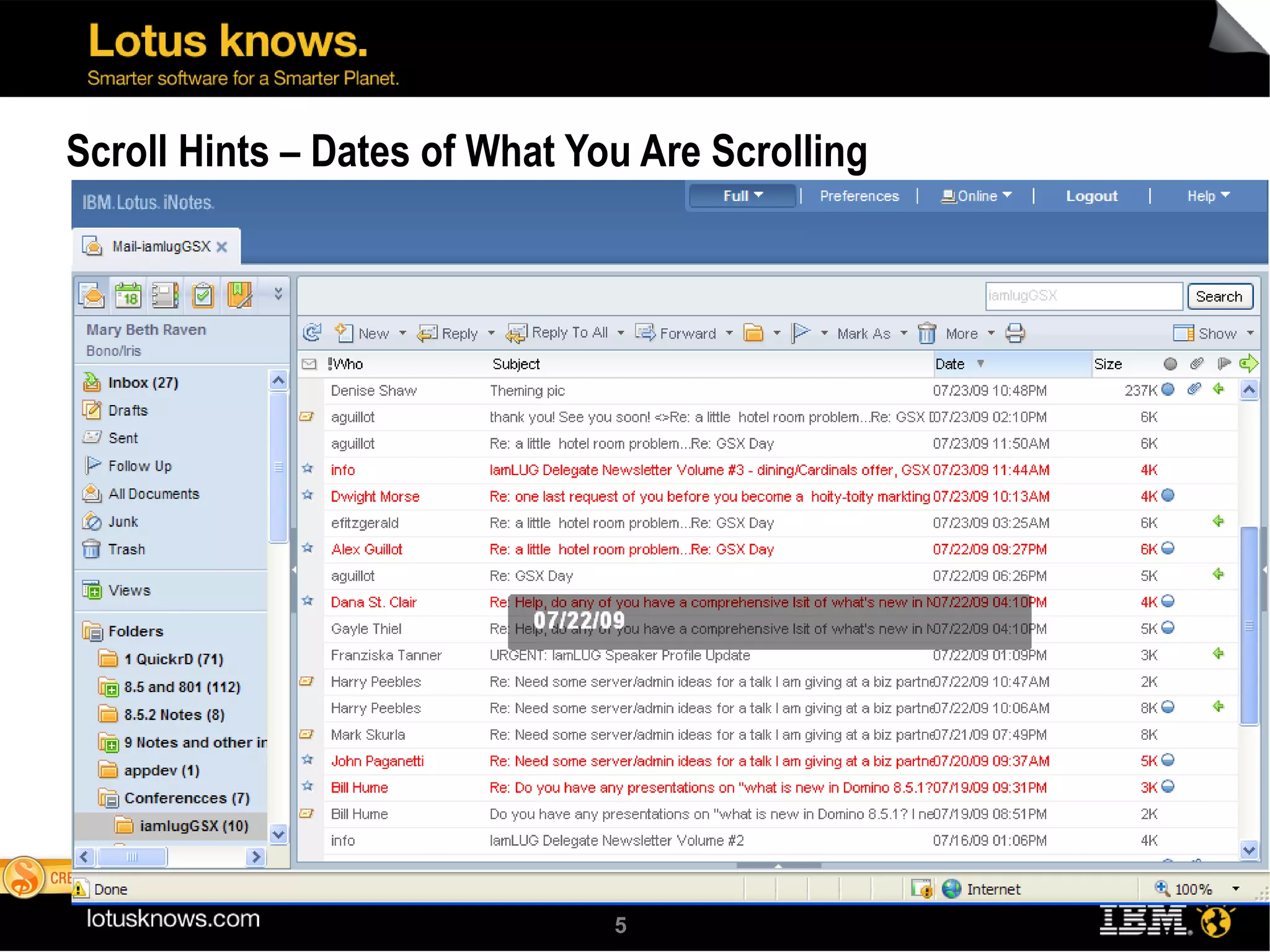Open the Reply dropdown arrow
Screen dimensions: 1270x952
pyautogui.click(x=491, y=334)
